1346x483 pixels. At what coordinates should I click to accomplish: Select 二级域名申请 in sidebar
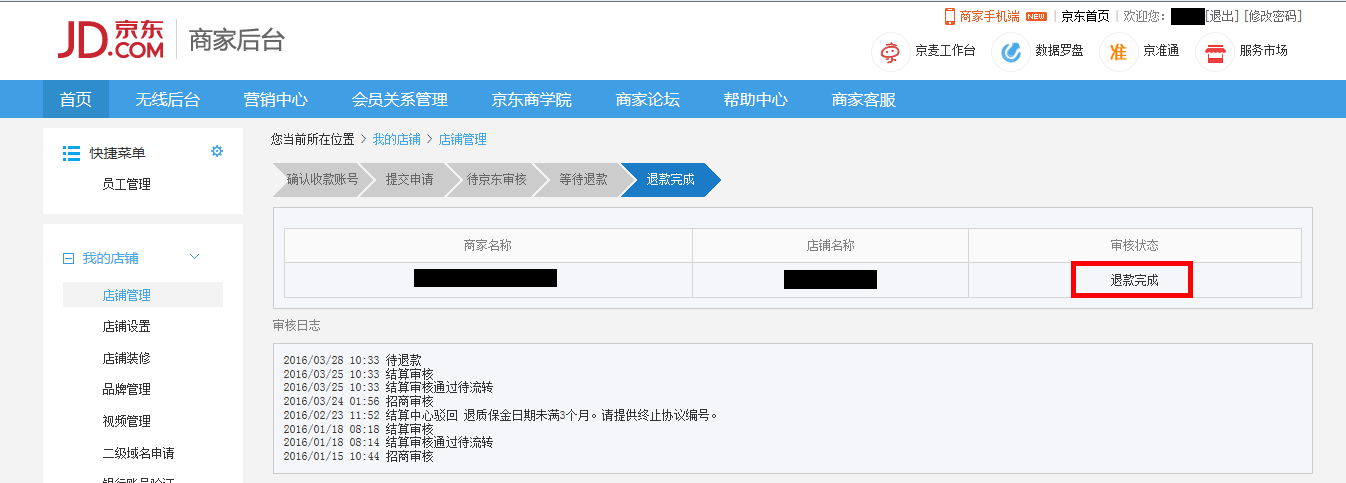(x=138, y=453)
